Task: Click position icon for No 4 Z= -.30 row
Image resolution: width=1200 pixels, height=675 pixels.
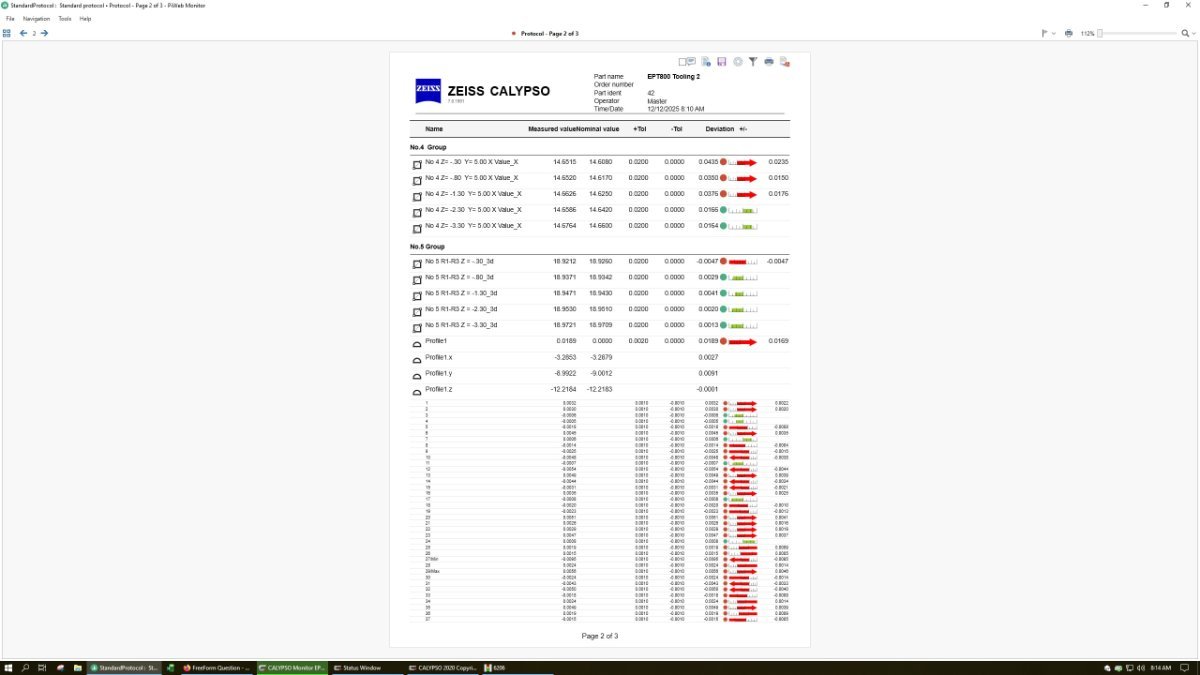Action: (417, 164)
